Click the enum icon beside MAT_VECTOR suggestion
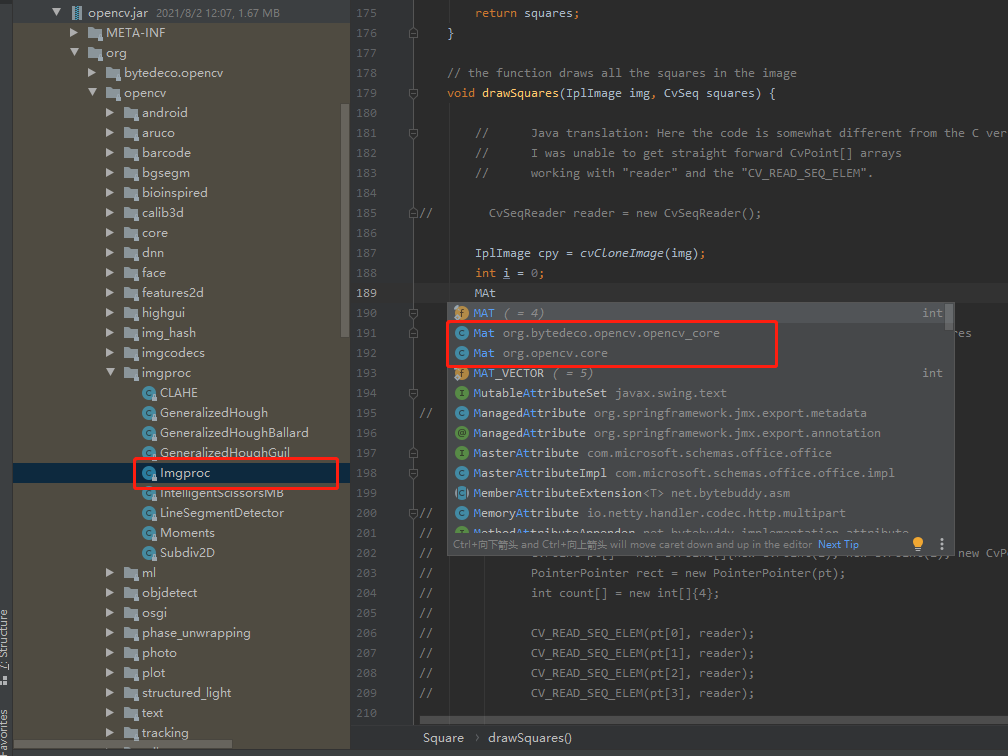This screenshot has height=756, width=1008. [462, 373]
